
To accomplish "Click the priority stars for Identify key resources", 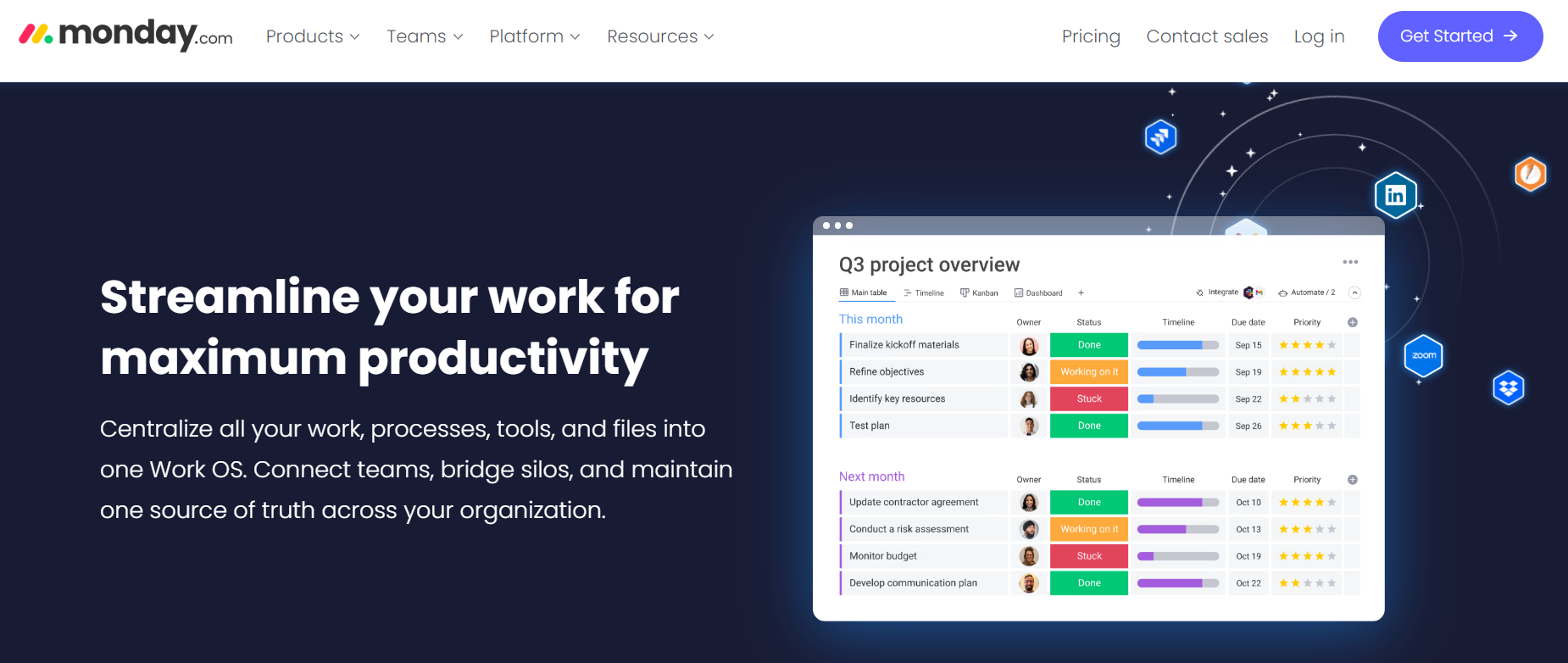I will click(x=1308, y=398).
